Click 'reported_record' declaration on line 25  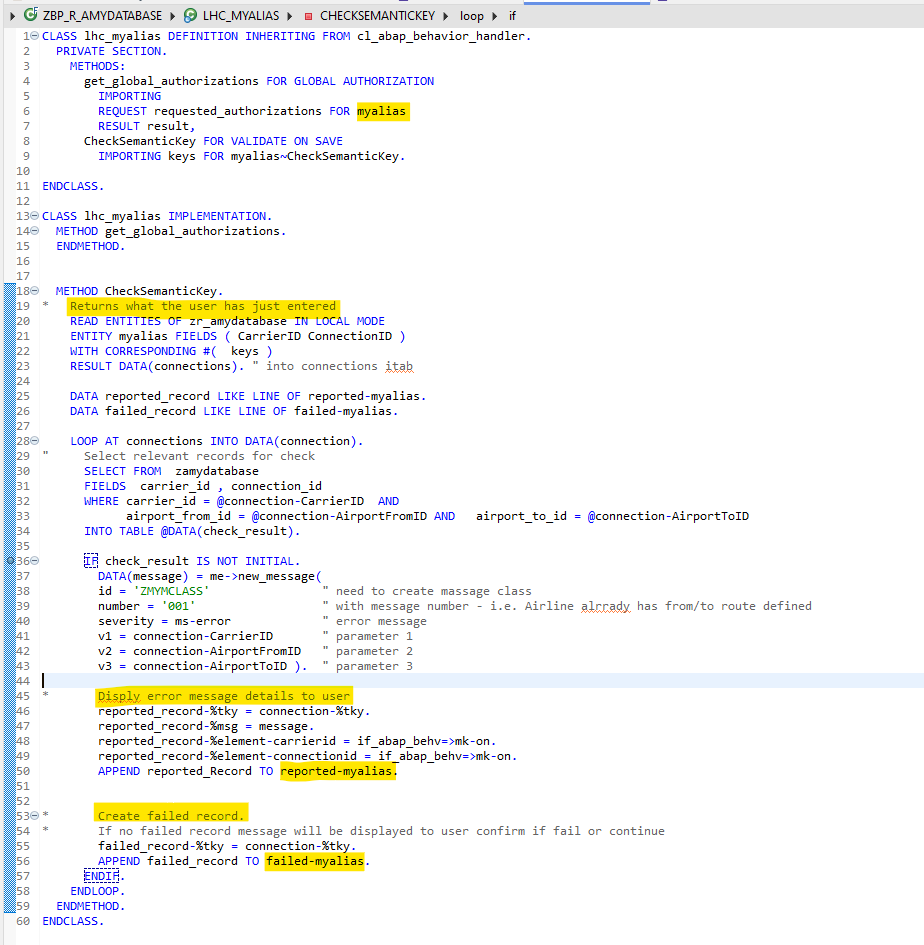point(157,396)
